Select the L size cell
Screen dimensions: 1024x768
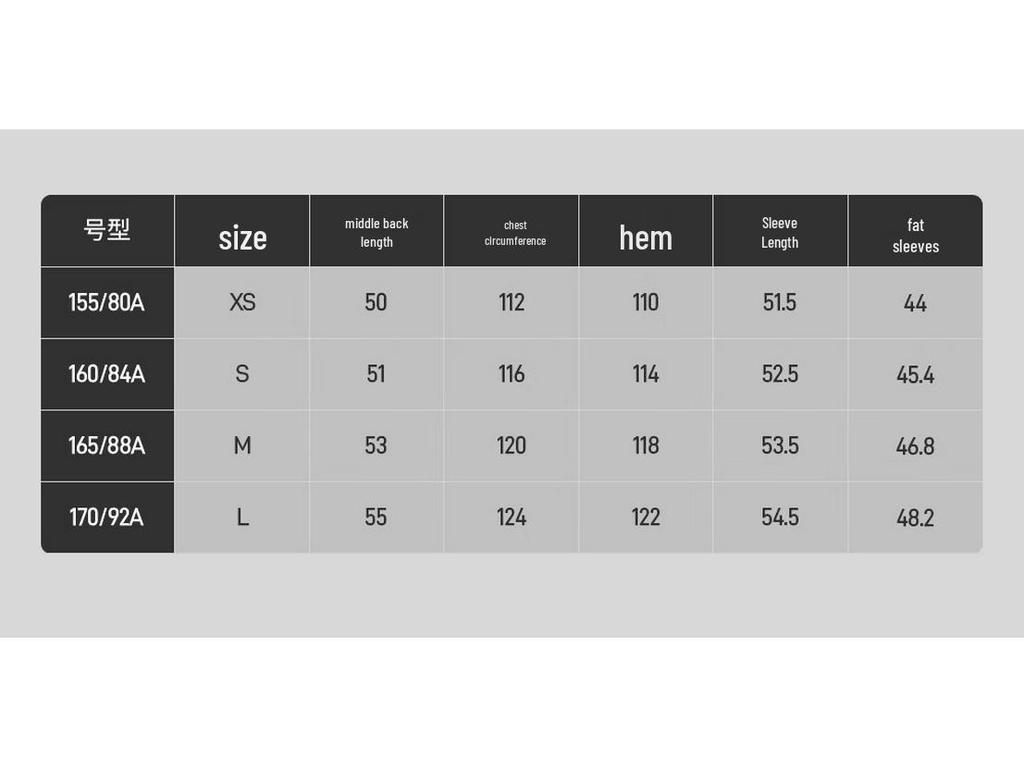point(242,517)
